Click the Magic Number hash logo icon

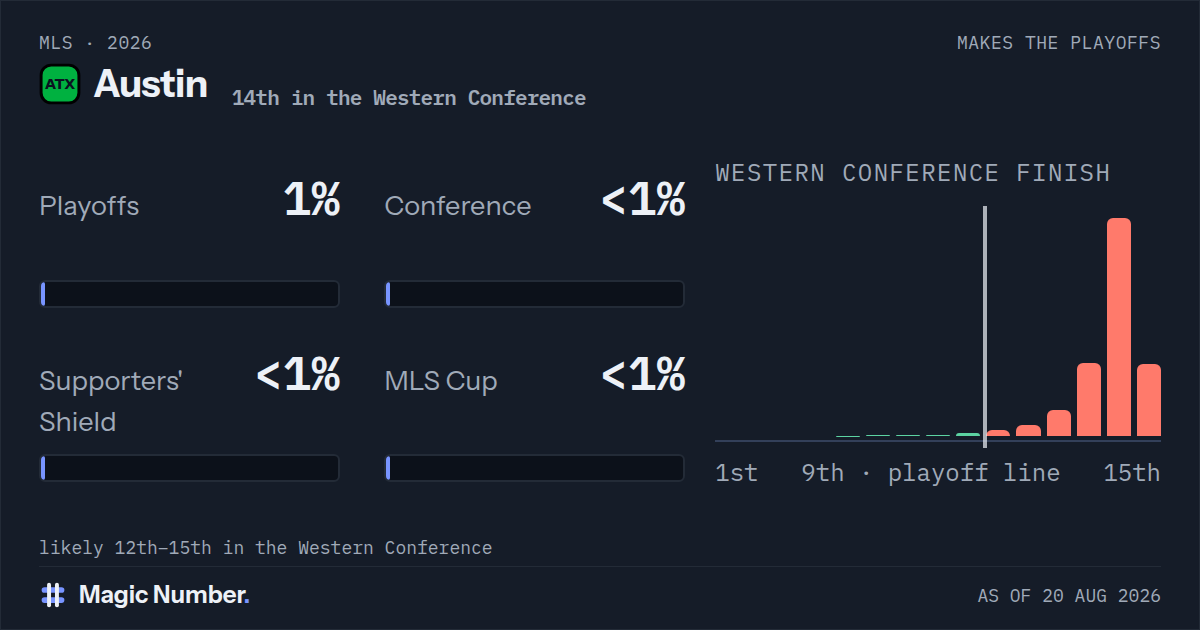point(53,595)
